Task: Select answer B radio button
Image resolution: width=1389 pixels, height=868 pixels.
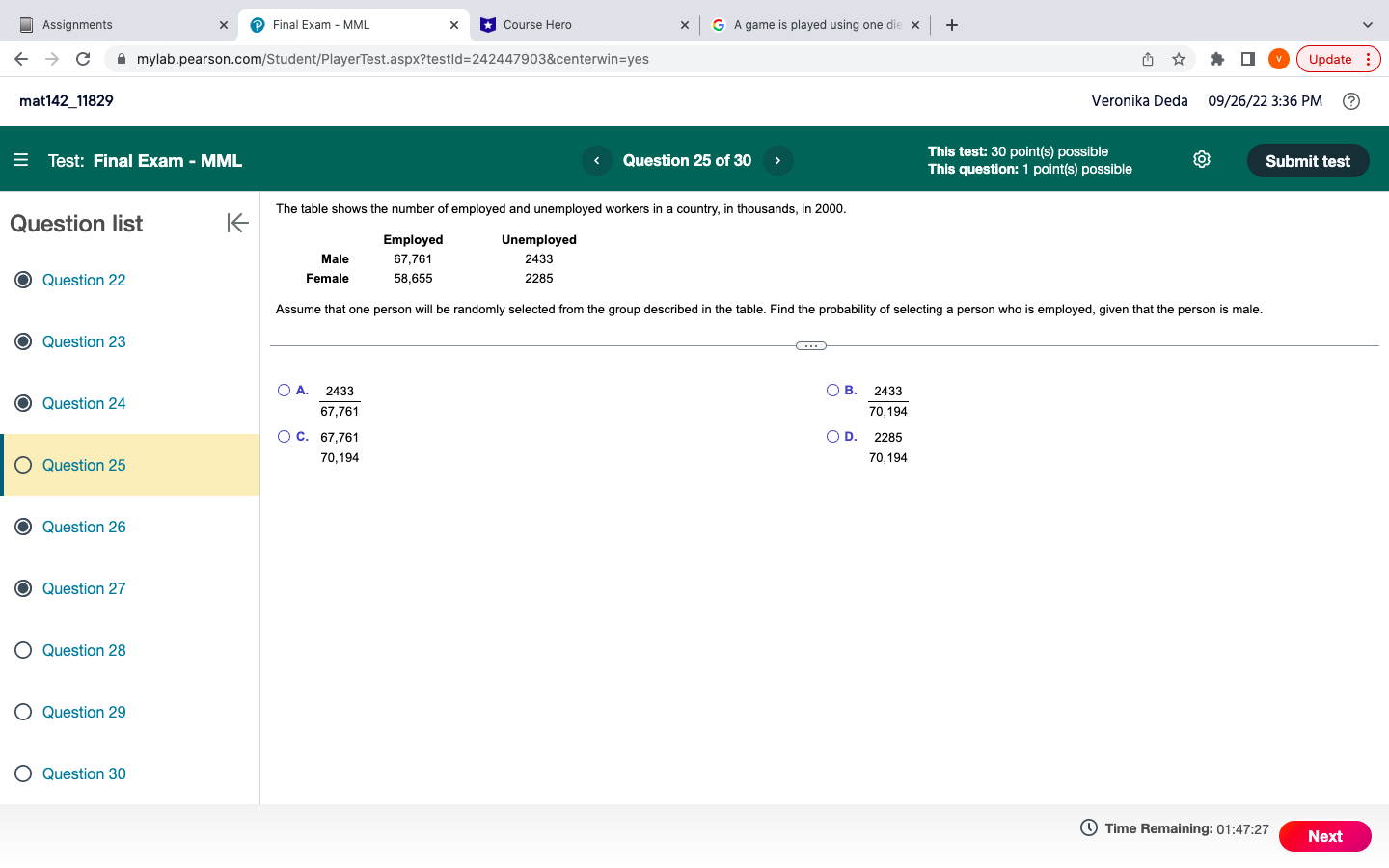Action: tap(832, 391)
